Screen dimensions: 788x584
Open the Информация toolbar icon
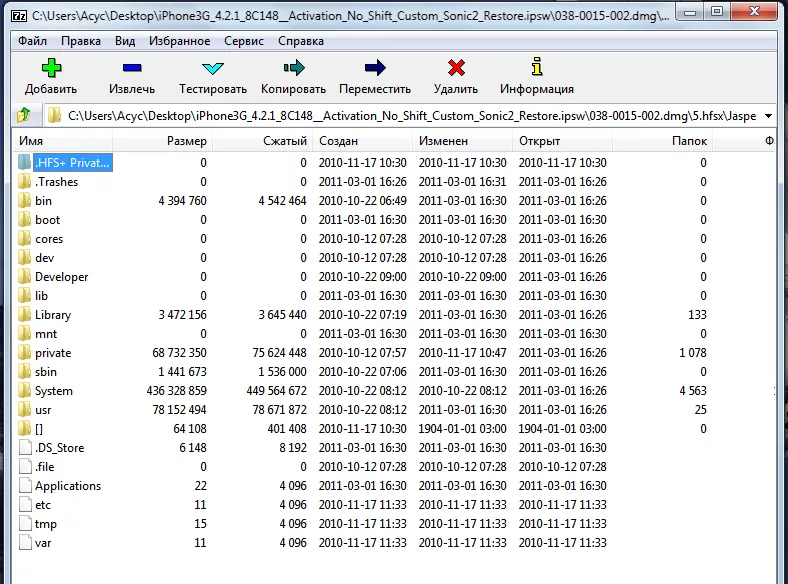click(x=537, y=69)
